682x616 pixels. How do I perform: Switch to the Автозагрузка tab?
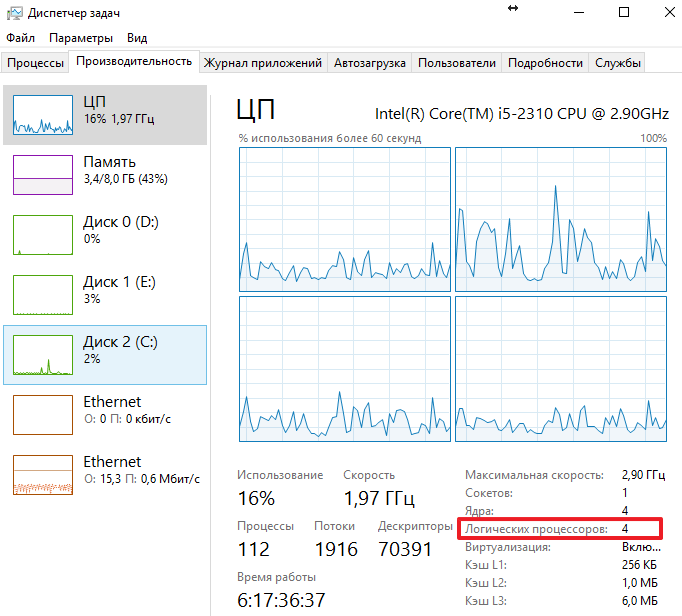(x=369, y=63)
